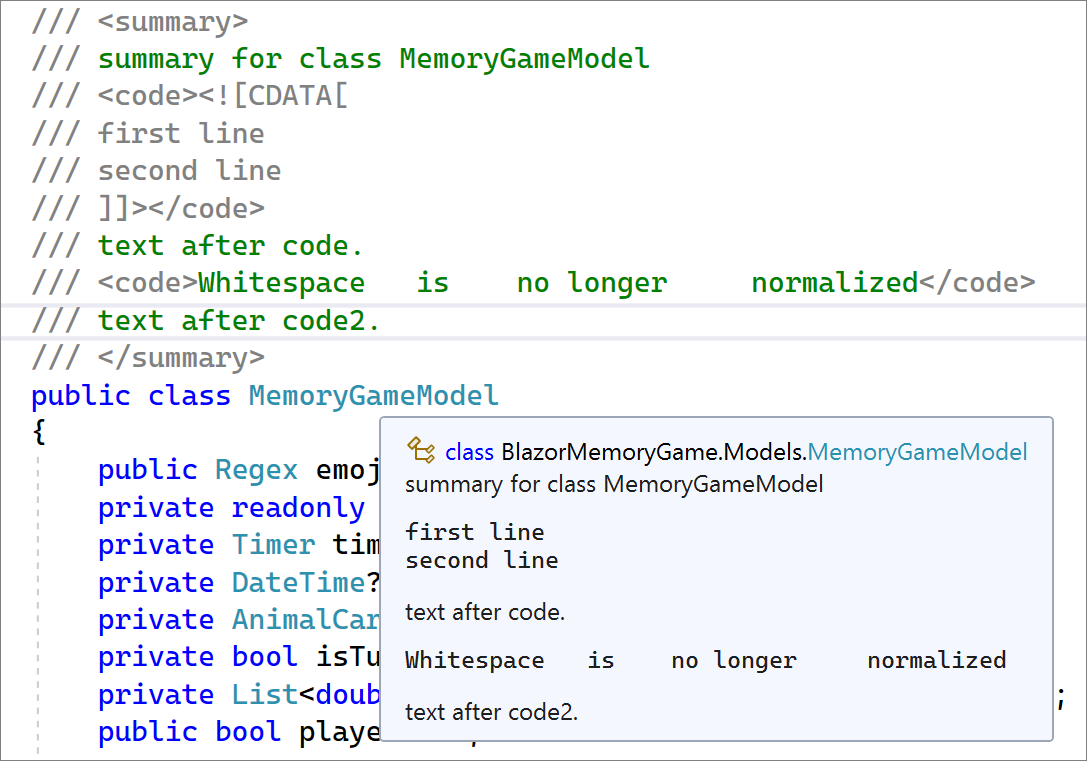Screen dimensions: 1087x761
Task: Click the Regex type name
Action: click(256, 471)
